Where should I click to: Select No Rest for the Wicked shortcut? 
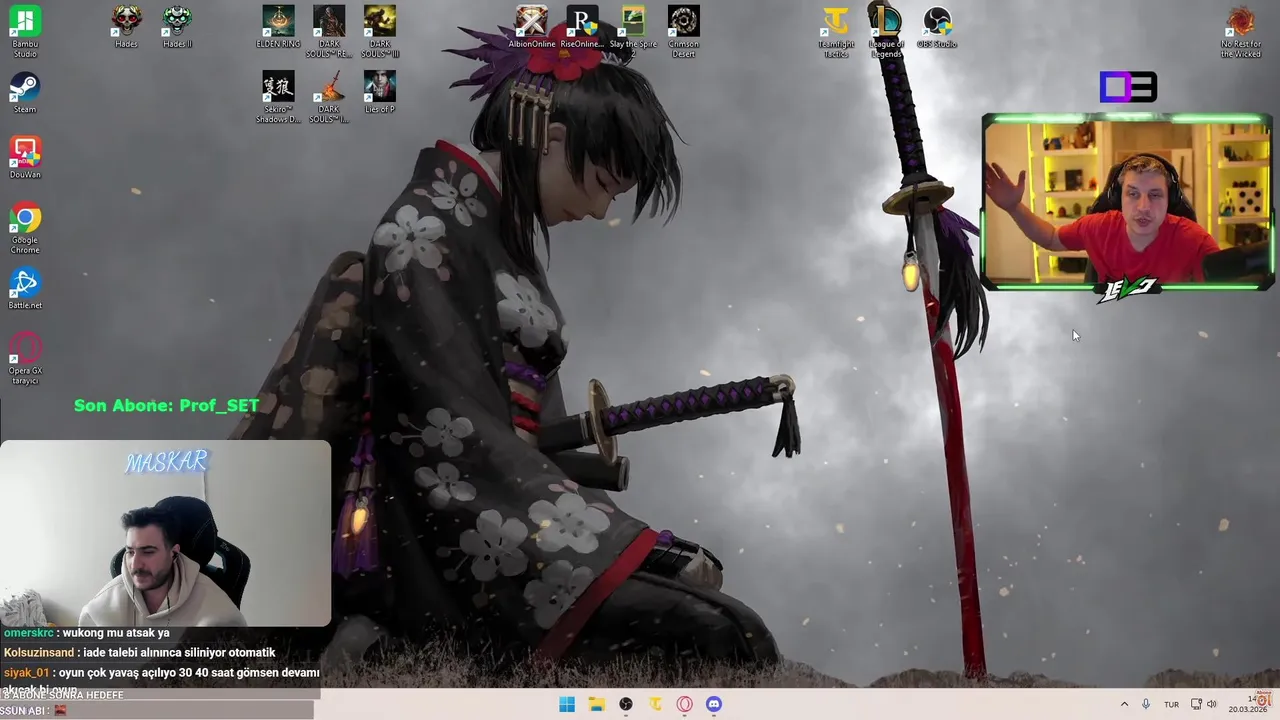click(x=1241, y=31)
